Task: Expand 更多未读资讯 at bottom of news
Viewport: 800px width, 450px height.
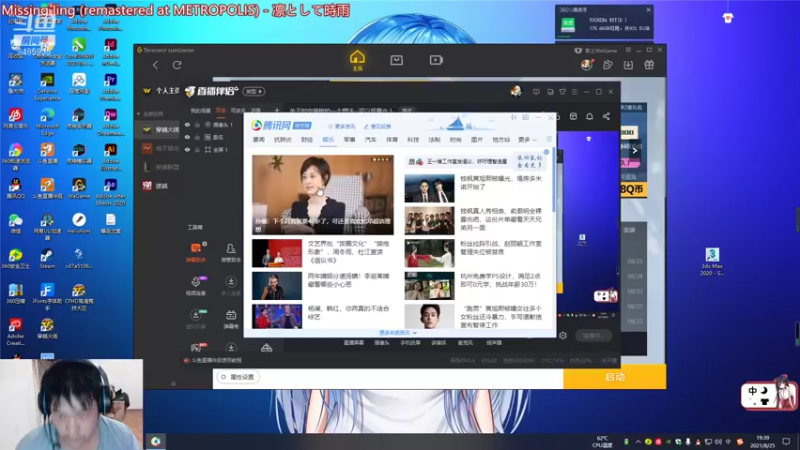Action: click(398, 333)
